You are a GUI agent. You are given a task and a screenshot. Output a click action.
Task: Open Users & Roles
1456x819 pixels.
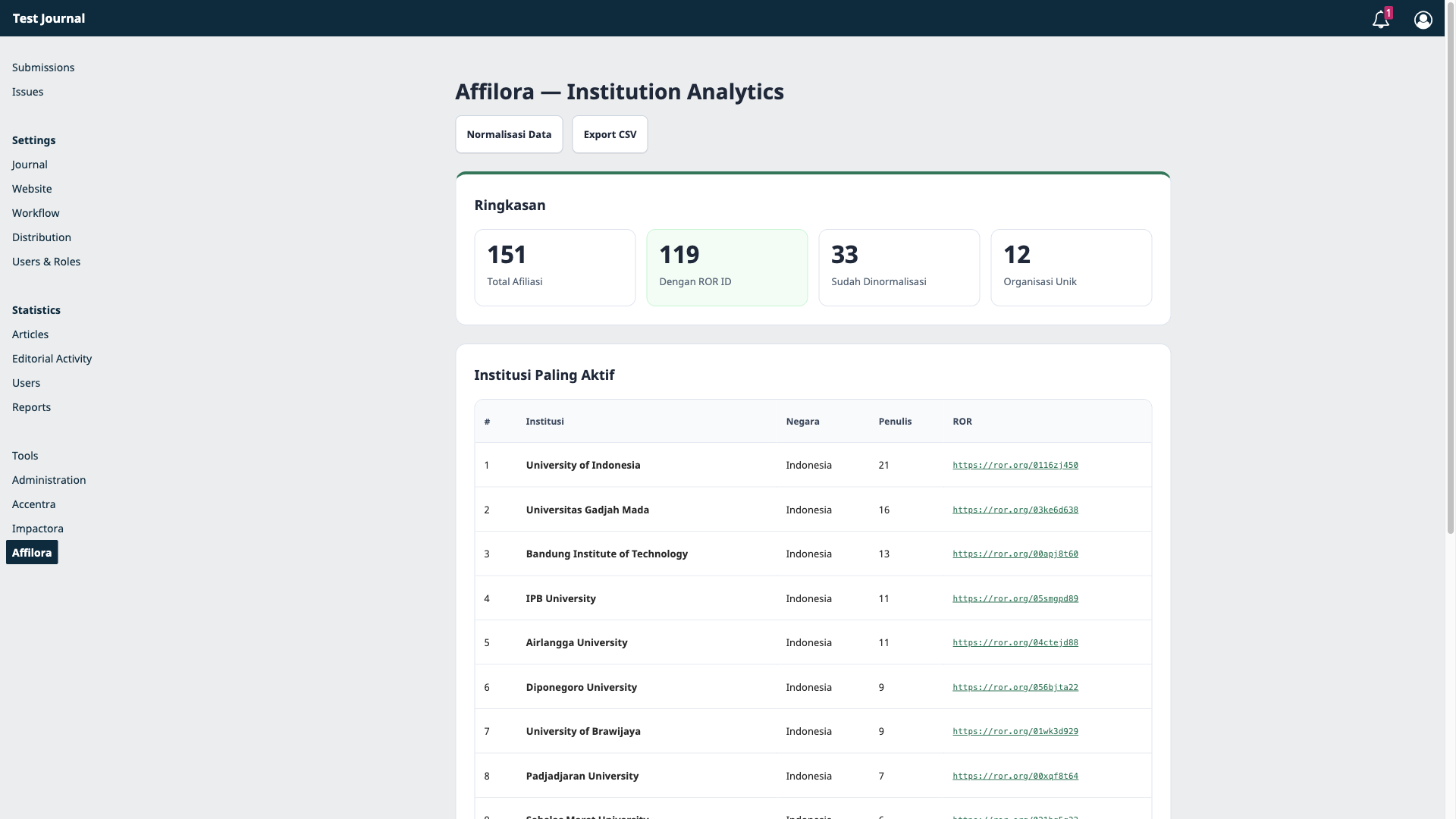(x=46, y=262)
